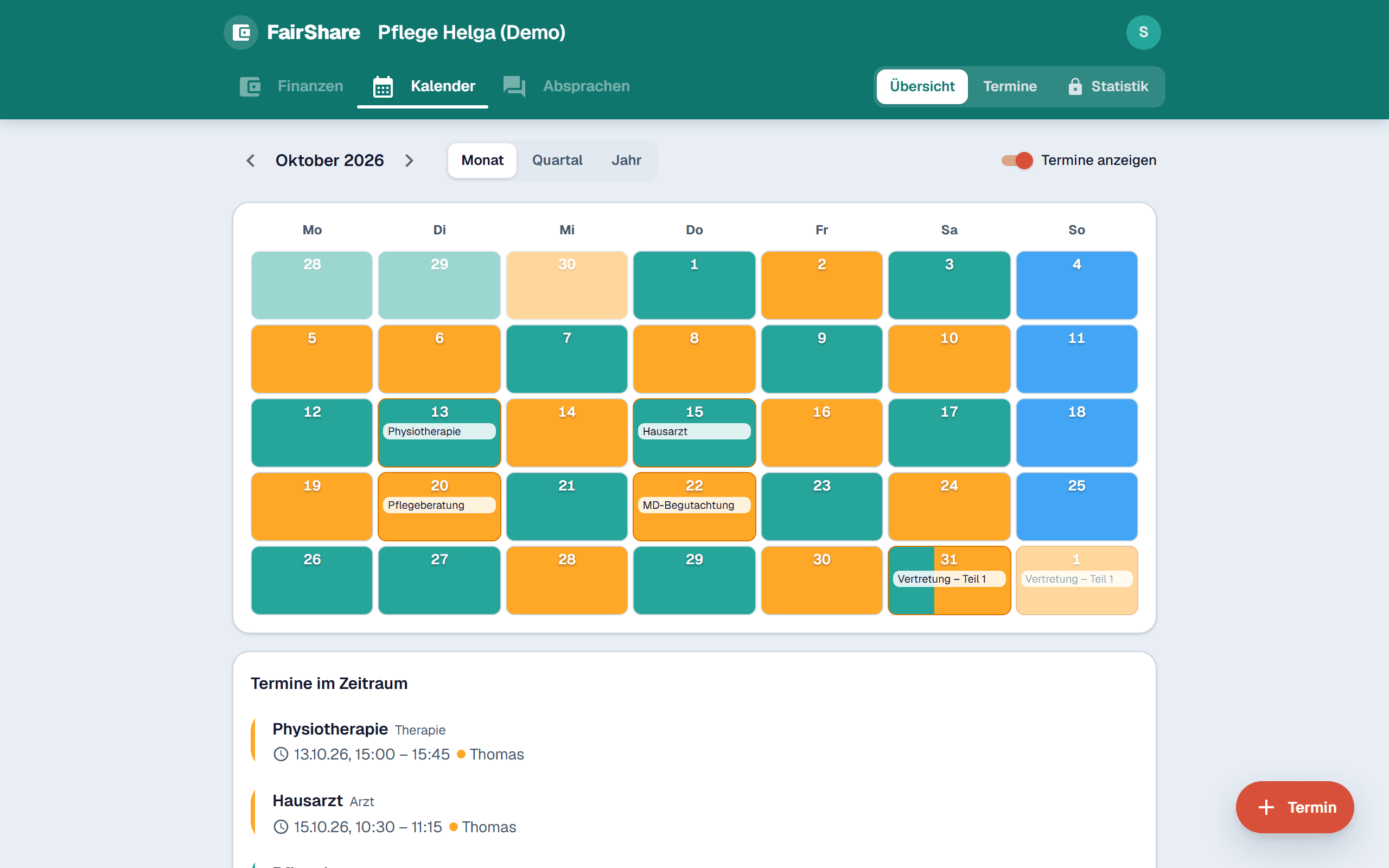Click the plus icon on Termin button
This screenshot has height=868, width=1389.
pyautogui.click(x=1266, y=807)
